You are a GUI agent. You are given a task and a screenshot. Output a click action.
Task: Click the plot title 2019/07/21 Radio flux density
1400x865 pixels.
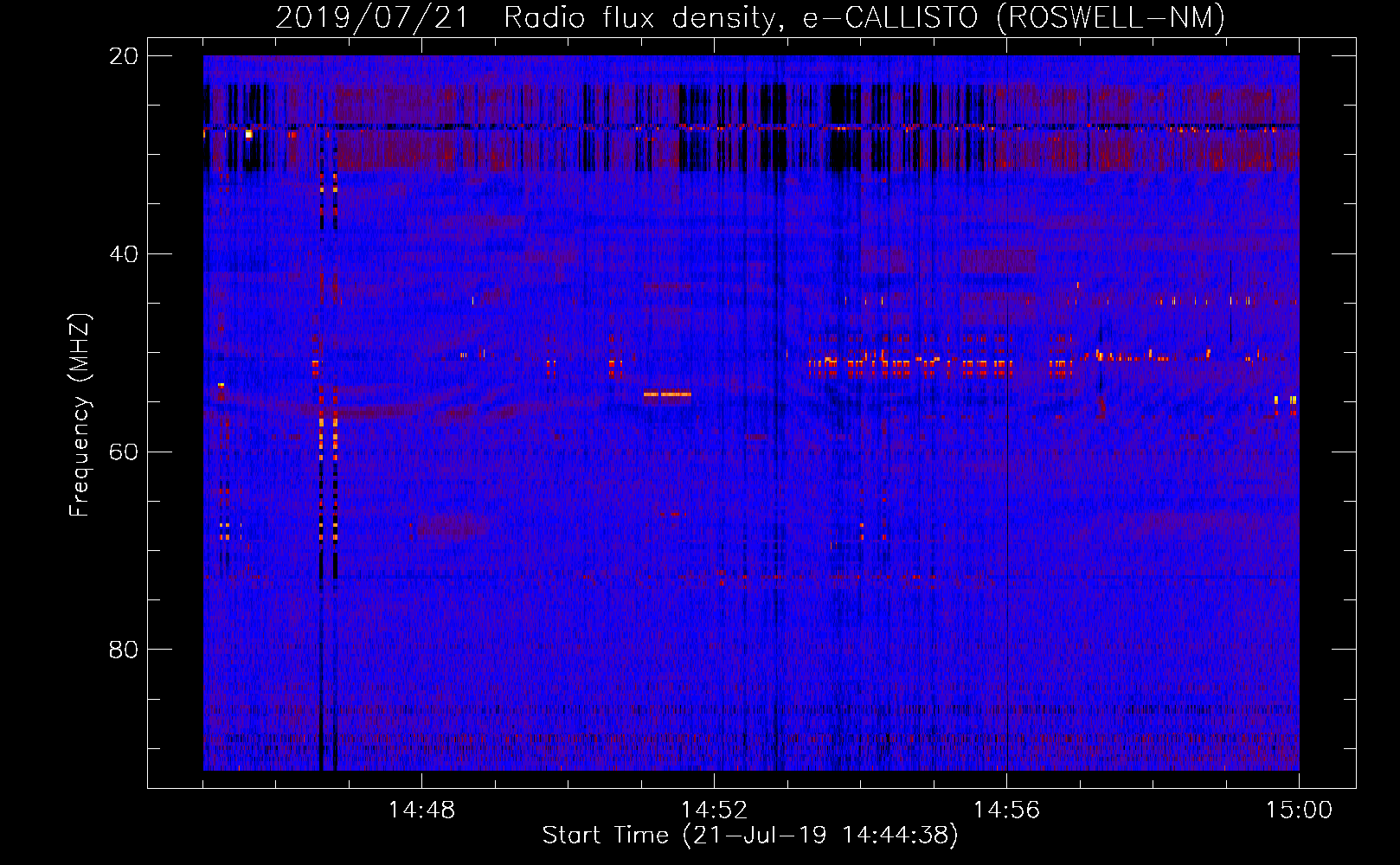click(750, 17)
